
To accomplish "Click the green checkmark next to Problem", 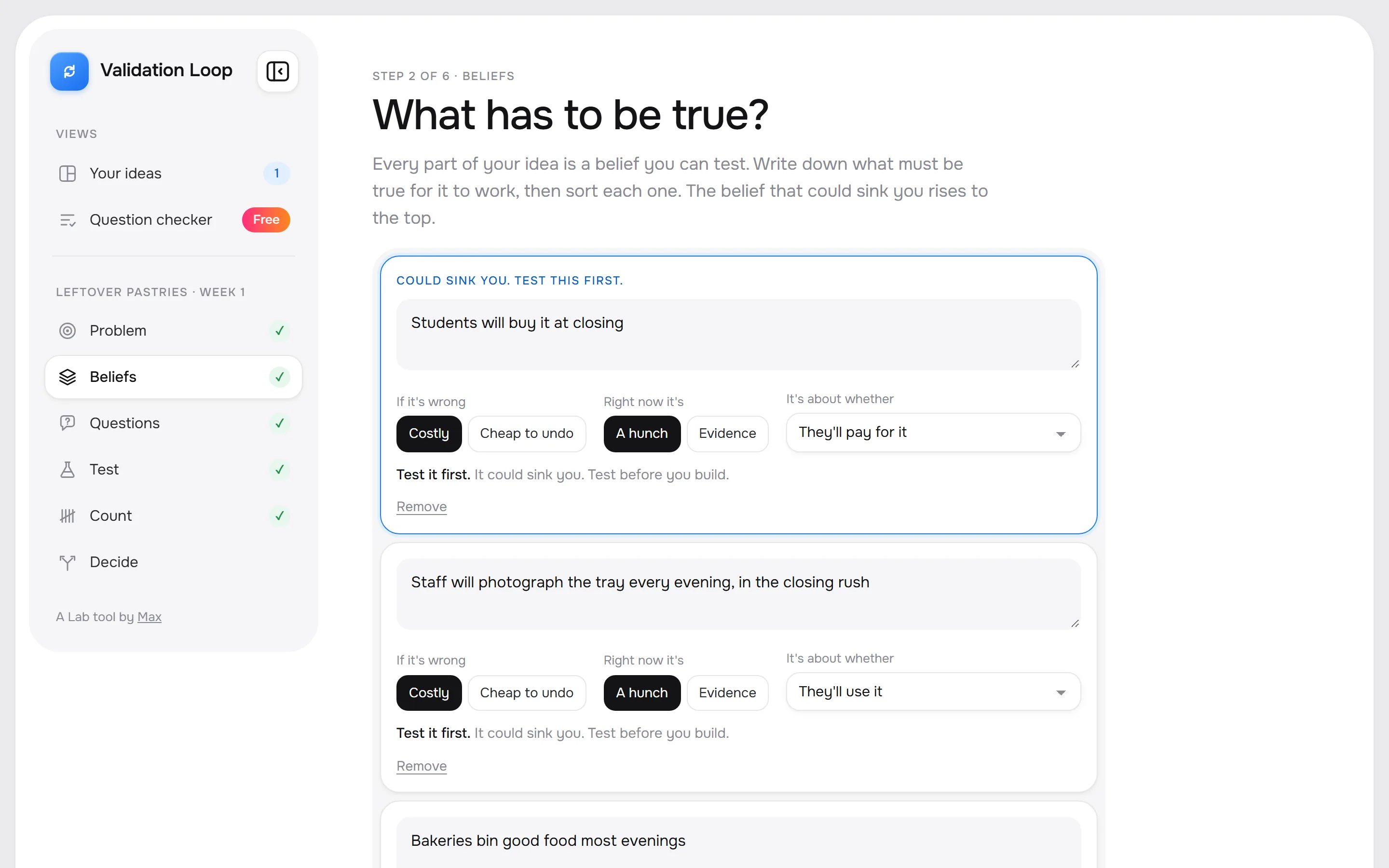I will 280,331.
